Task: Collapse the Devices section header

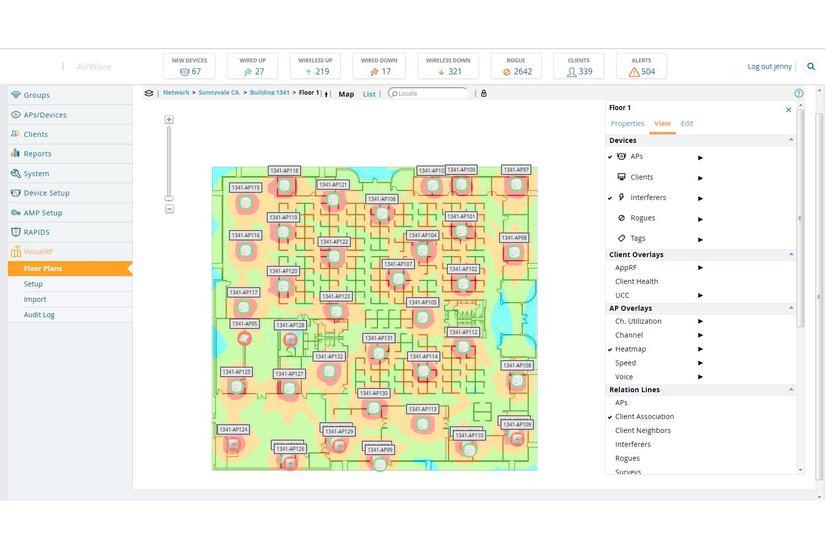Action: tap(792, 140)
